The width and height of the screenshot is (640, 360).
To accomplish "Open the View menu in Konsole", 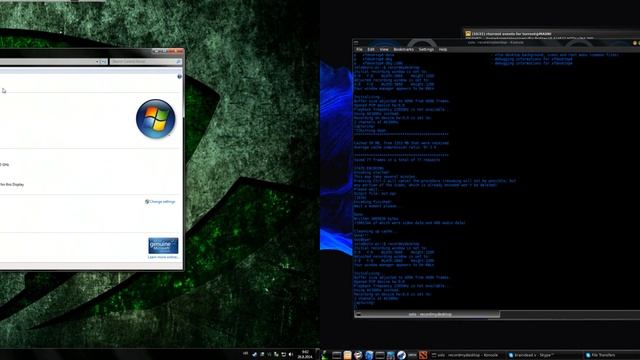I will pyautogui.click(x=384, y=49).
